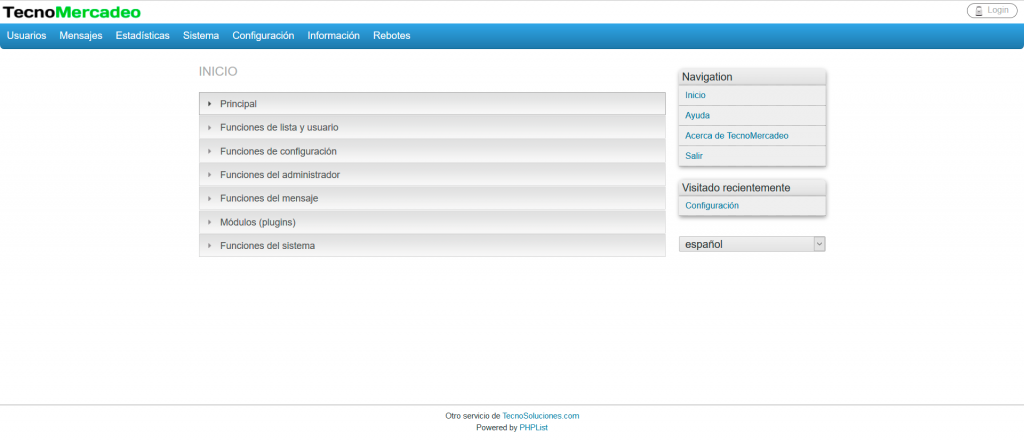Click the TecnoMercadeo logo
This screenshot has height=442, width=1024.
click(72, 12)
